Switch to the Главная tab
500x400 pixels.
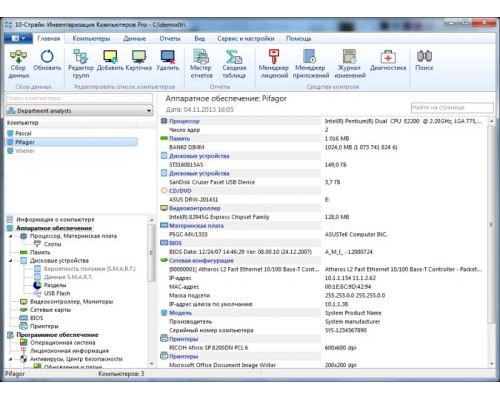coord(49,38)
